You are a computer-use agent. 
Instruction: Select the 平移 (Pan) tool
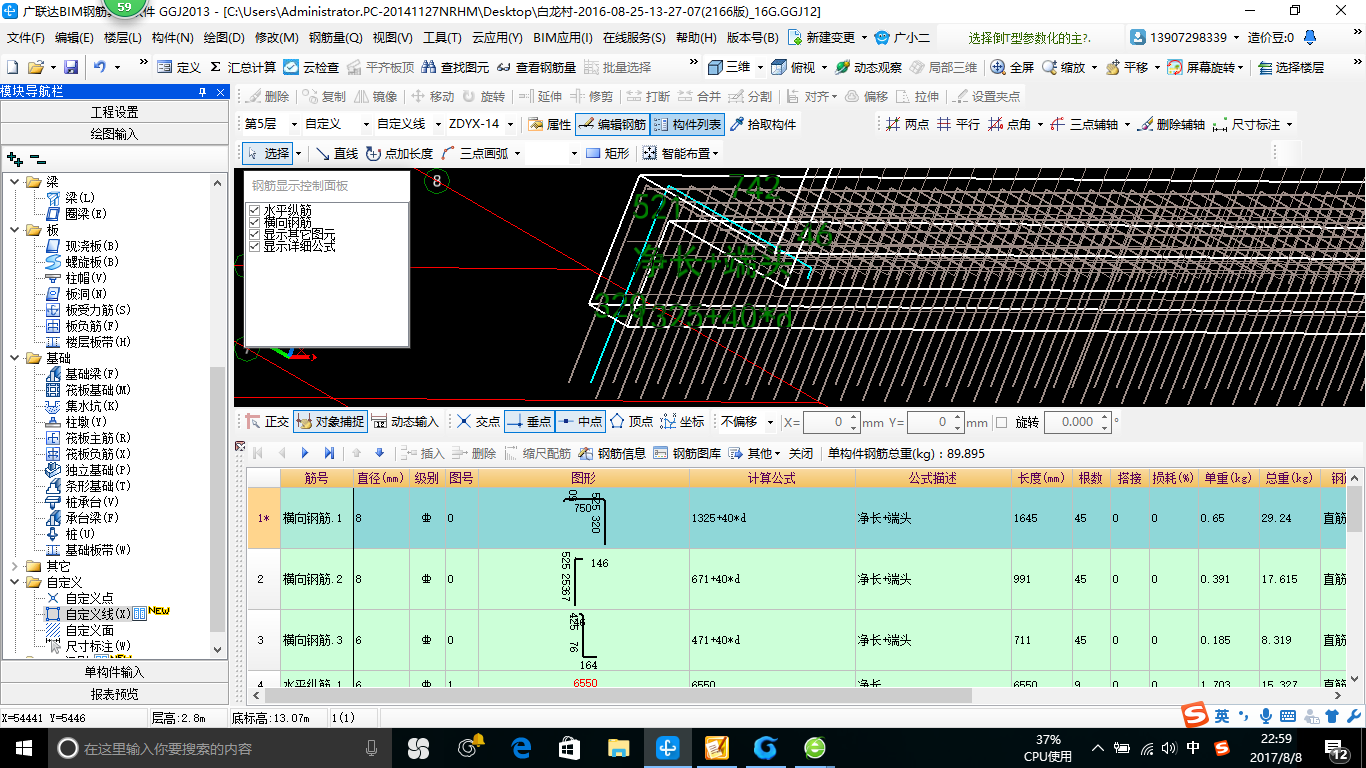tap(1127, 67)
